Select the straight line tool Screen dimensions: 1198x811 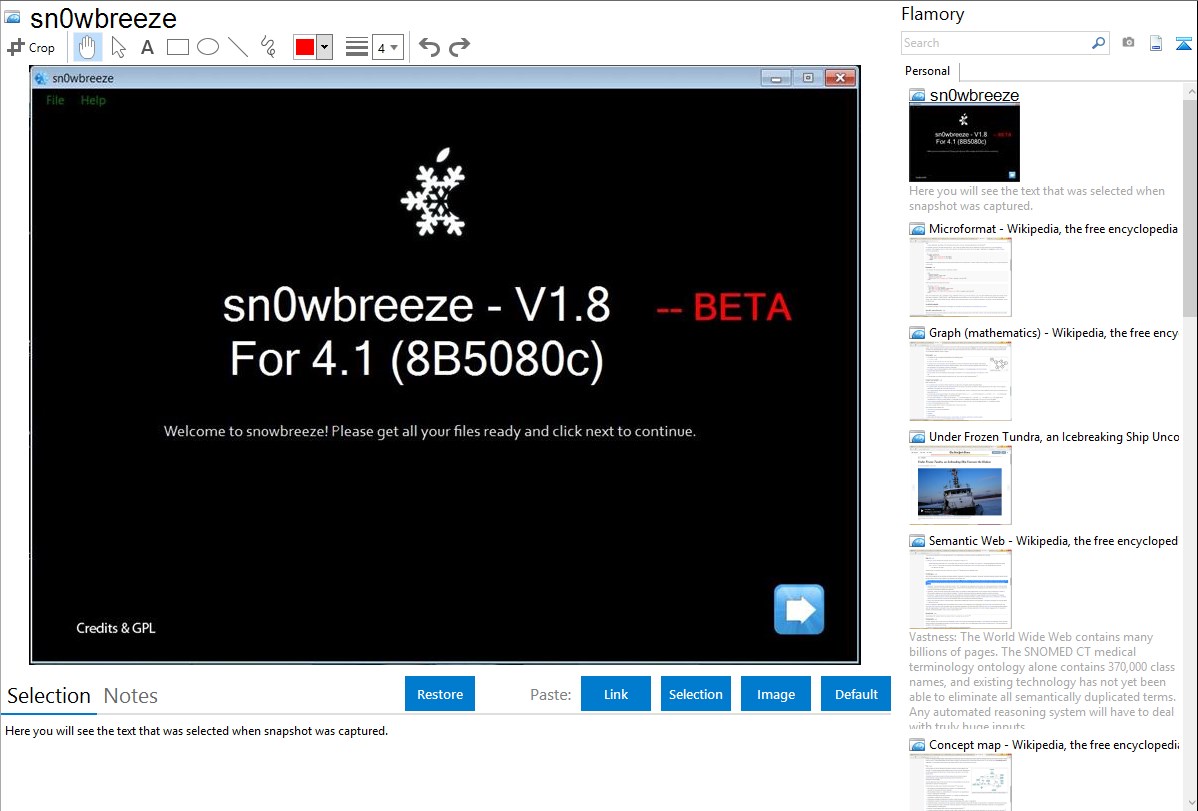[x=238, y=47]
